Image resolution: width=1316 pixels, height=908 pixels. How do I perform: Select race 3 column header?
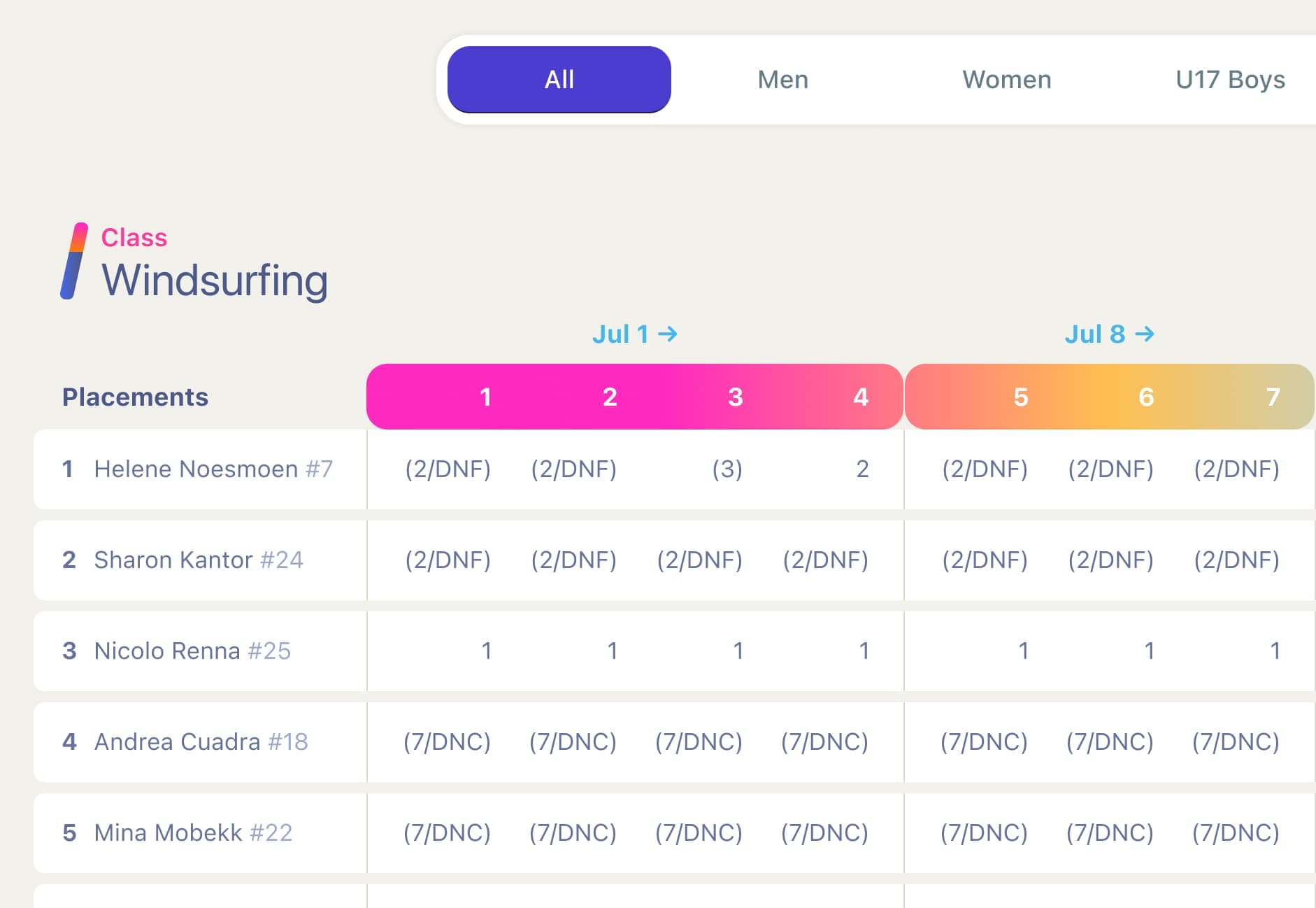(735, 397)
